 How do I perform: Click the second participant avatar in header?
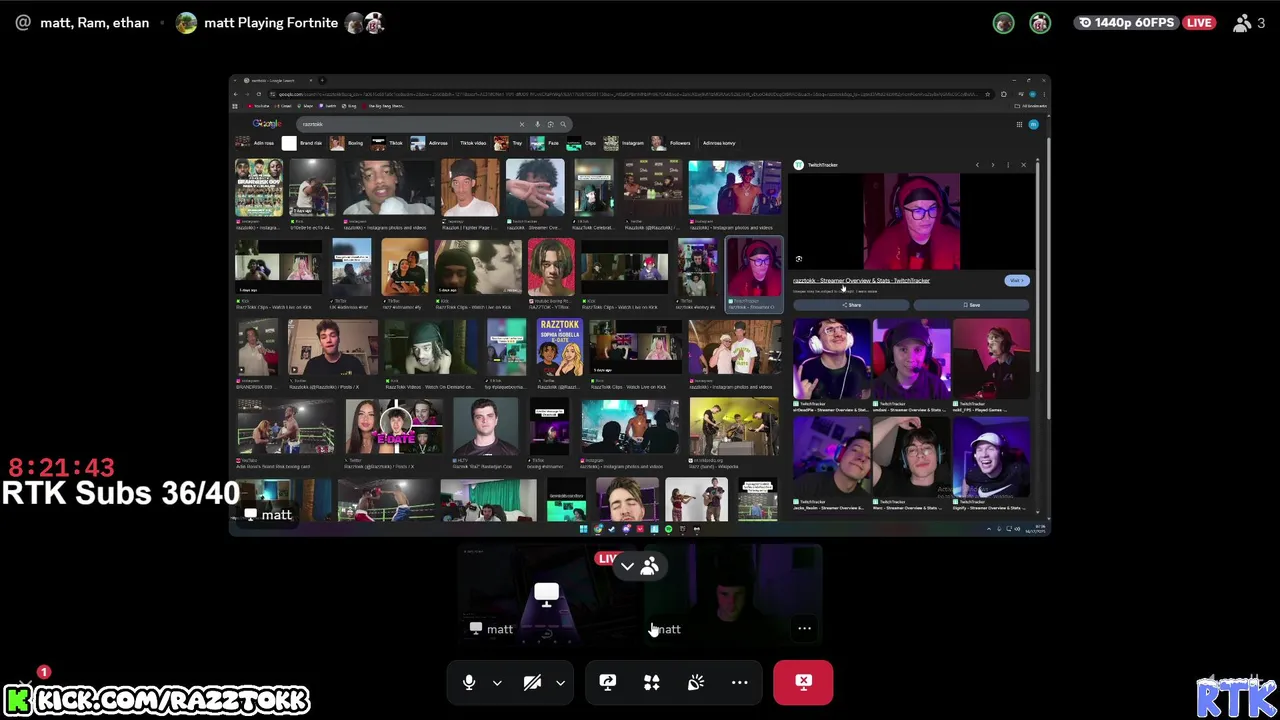coord(1040,23)
